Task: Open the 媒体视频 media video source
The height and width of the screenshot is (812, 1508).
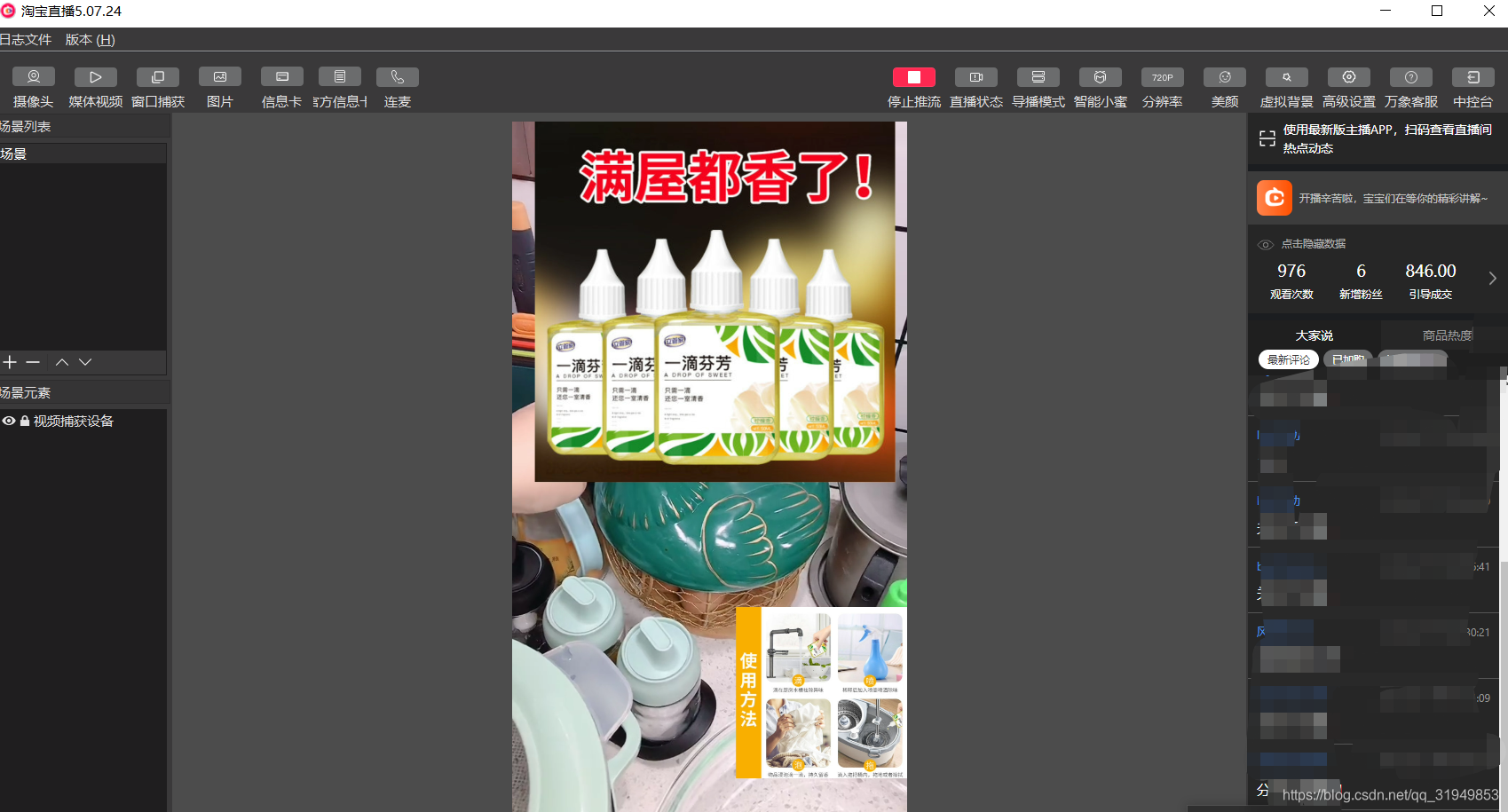Action: [96, 77]
